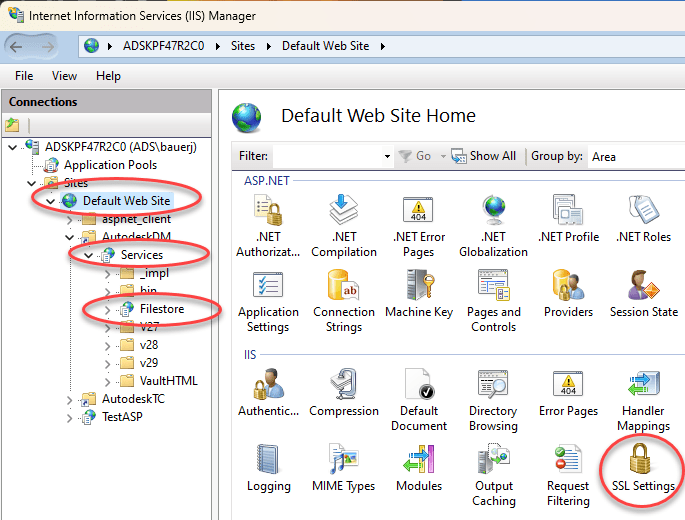Open IIS Error Pages feature
This screenshot has height=520, width=685.
568,392
